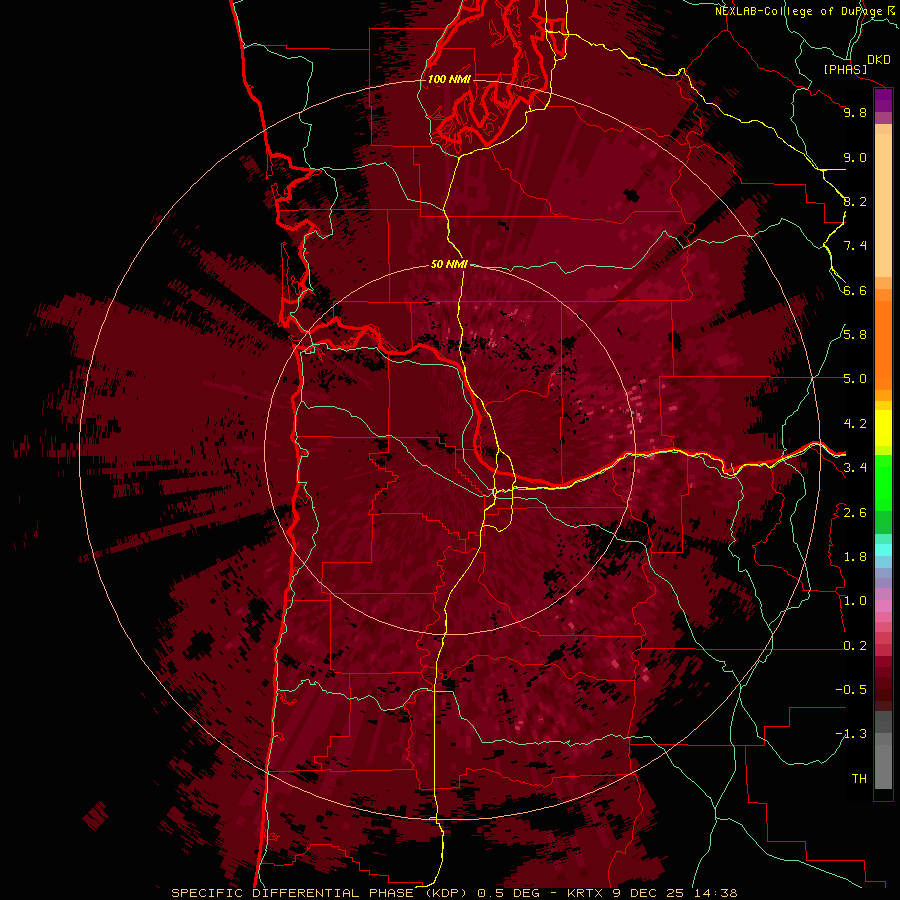
Task: Select the -0.5 scale value
Action: [851, 690]
